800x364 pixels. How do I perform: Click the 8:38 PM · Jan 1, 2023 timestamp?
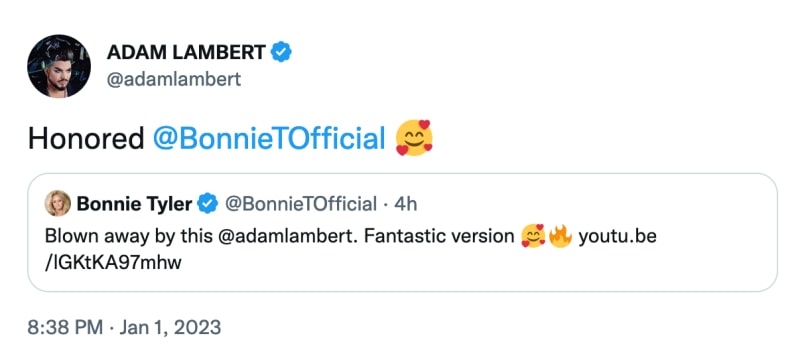[x=124, y=327]
